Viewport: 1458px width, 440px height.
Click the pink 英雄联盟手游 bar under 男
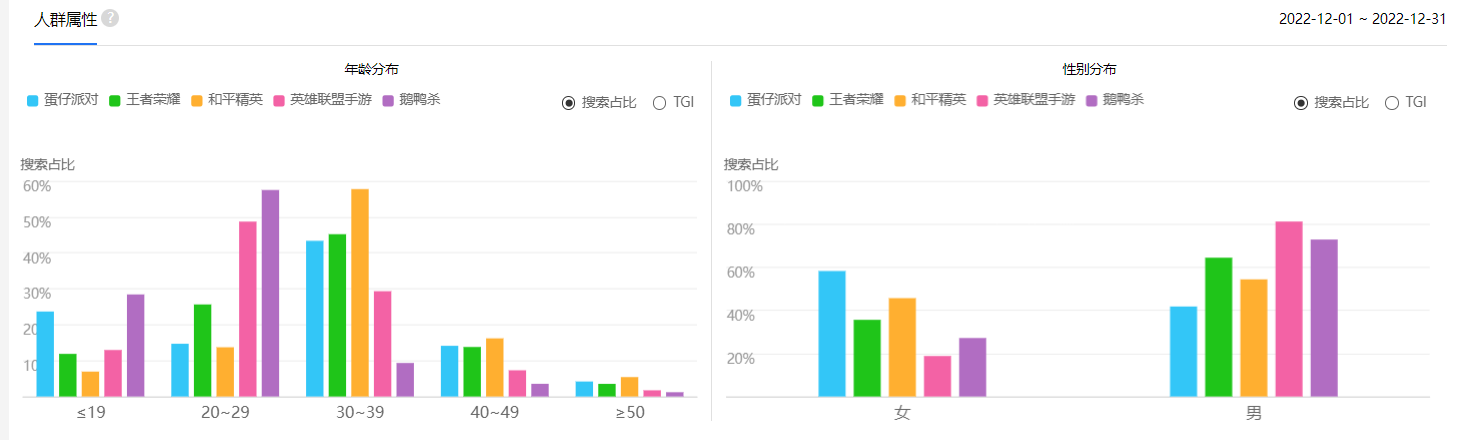[1289, 309]
